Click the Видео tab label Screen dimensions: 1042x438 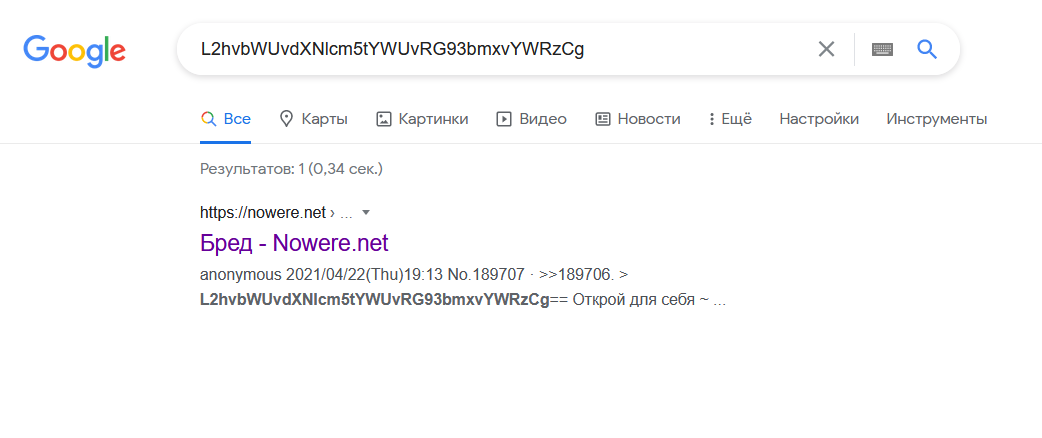[543, 119]
